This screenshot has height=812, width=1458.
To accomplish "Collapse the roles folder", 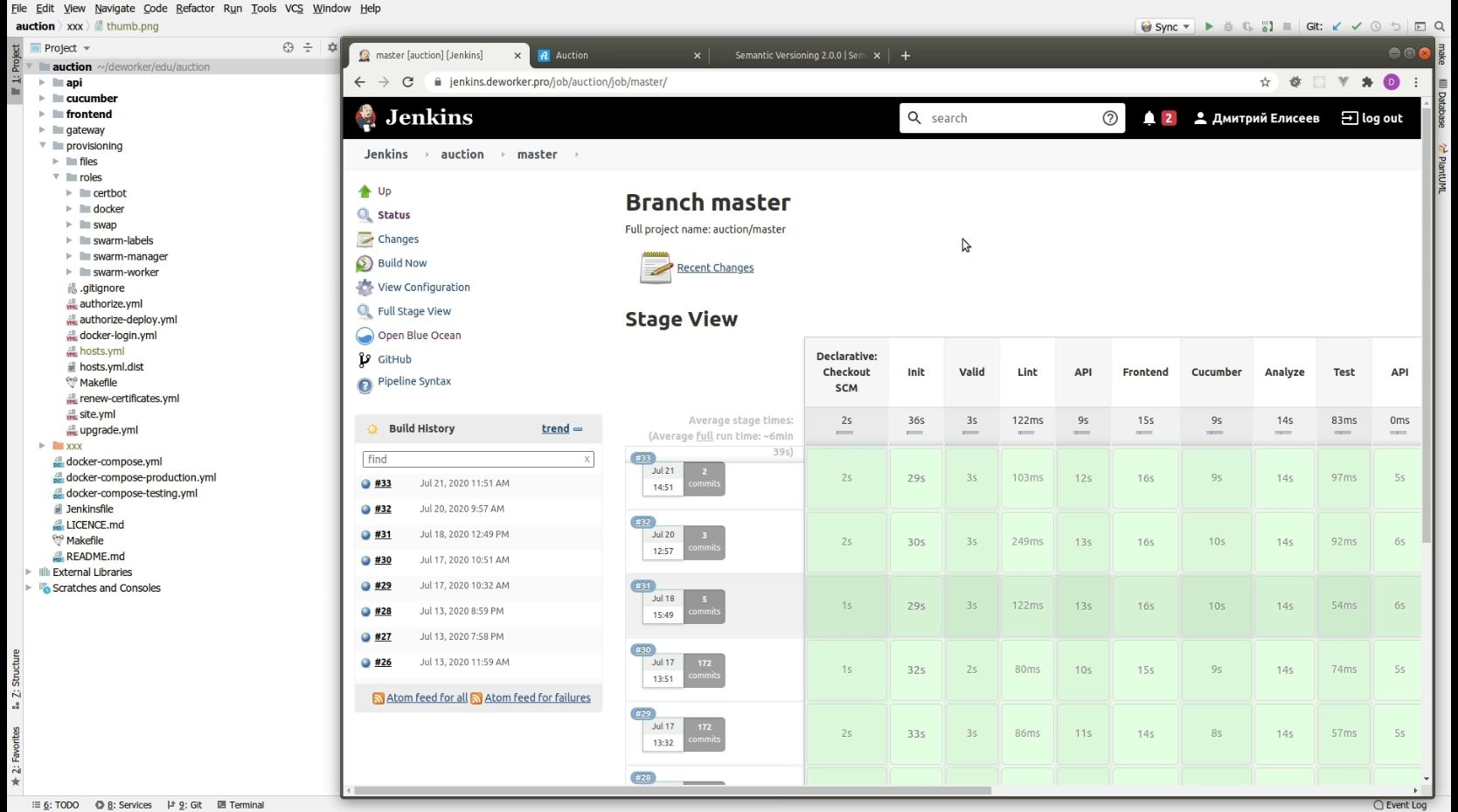I will (56, 177).
